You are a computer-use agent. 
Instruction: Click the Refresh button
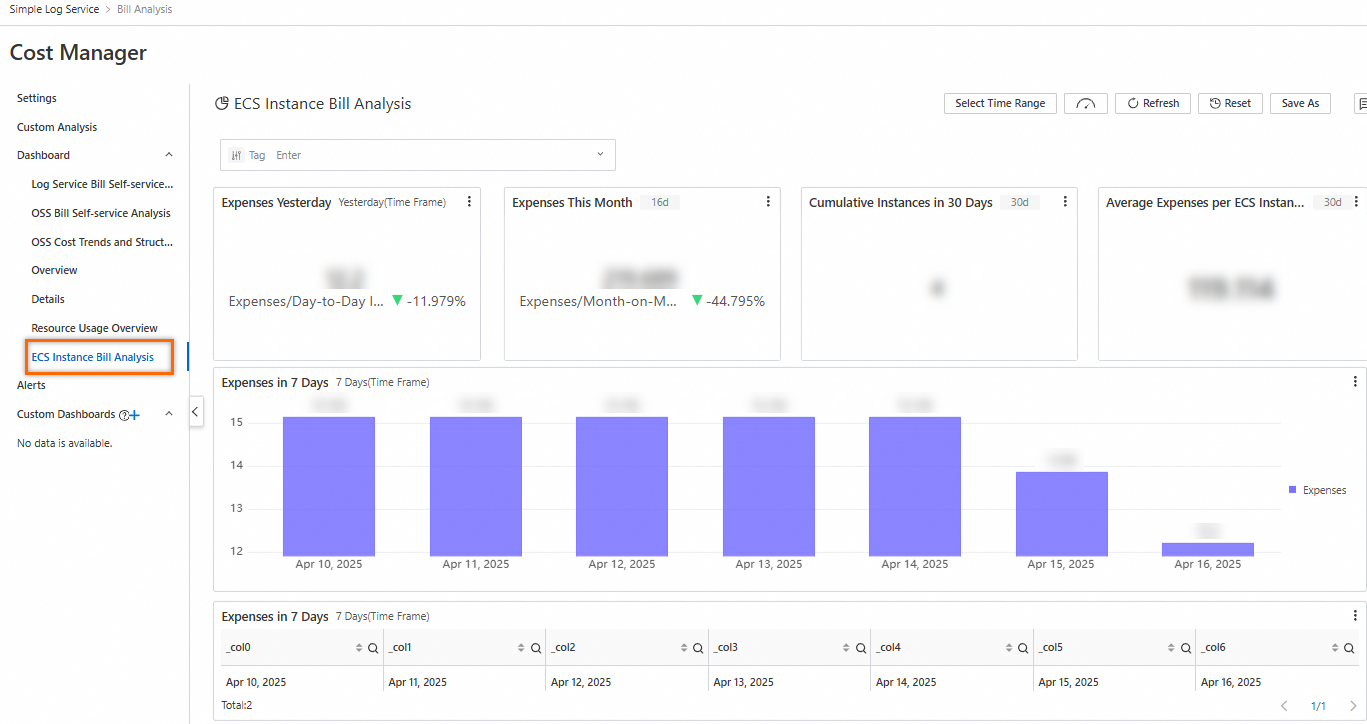coord(1153,103)
